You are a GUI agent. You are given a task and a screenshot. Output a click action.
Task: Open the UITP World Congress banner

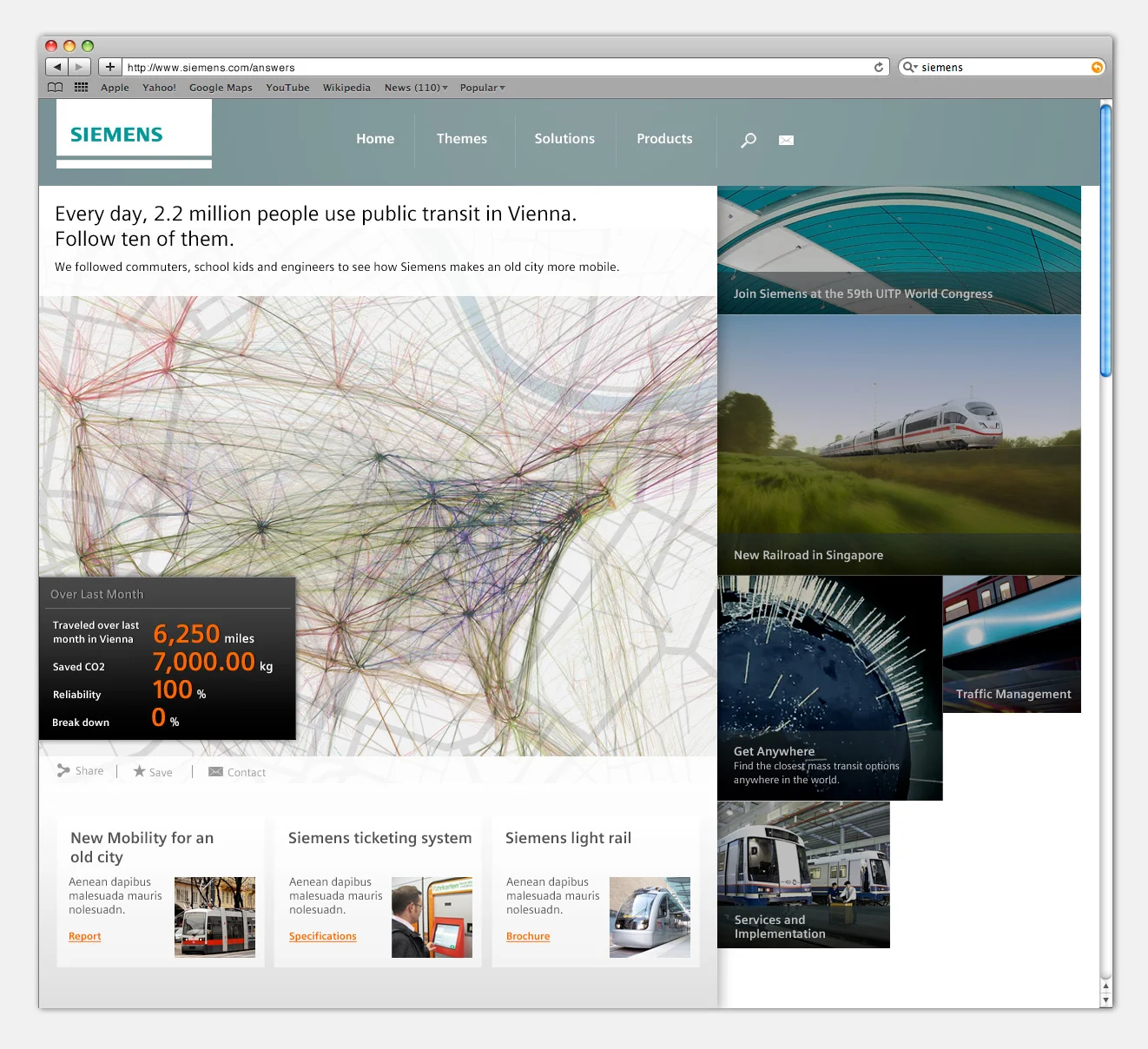point(899,250)
